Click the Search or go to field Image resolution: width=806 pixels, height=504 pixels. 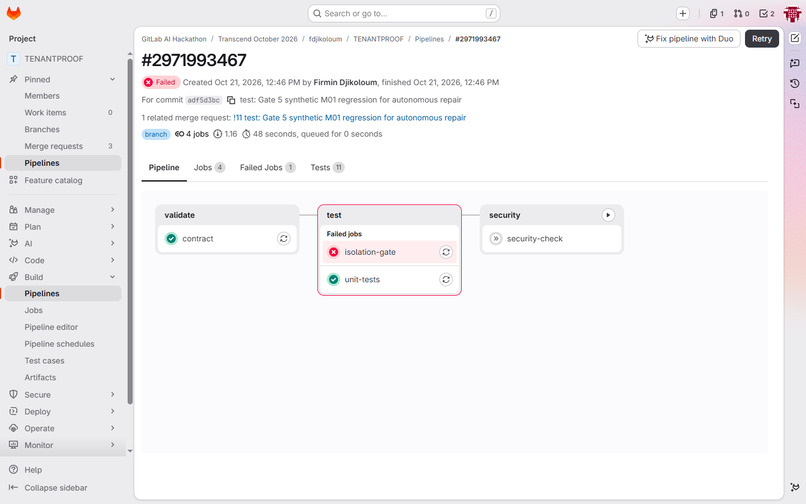404,13
